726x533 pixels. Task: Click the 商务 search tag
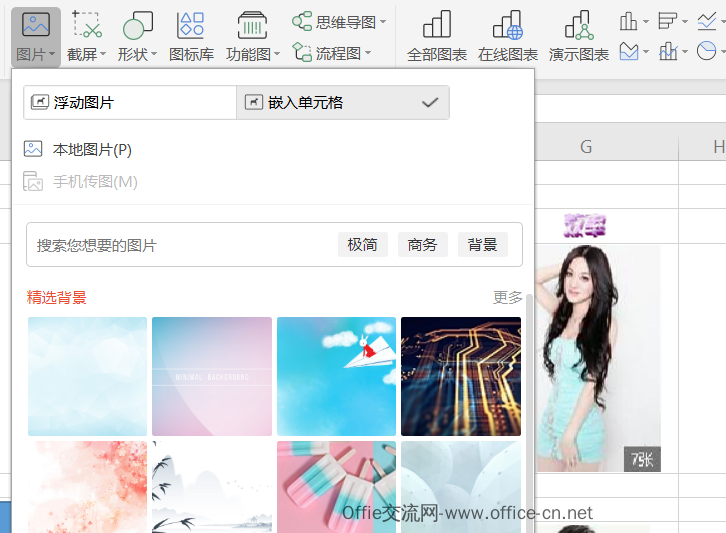(x=423, y=245)
